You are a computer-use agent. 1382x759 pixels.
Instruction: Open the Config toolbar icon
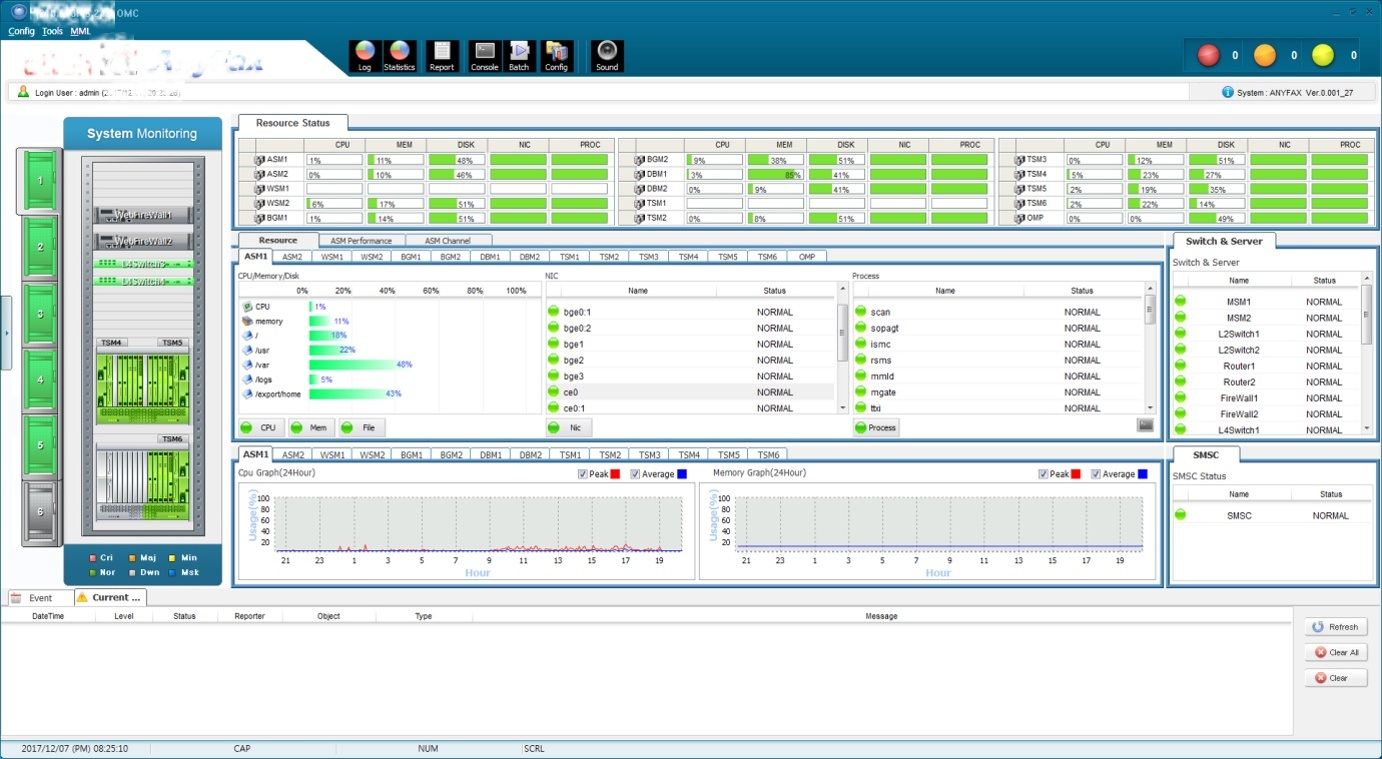click(557, 56)
